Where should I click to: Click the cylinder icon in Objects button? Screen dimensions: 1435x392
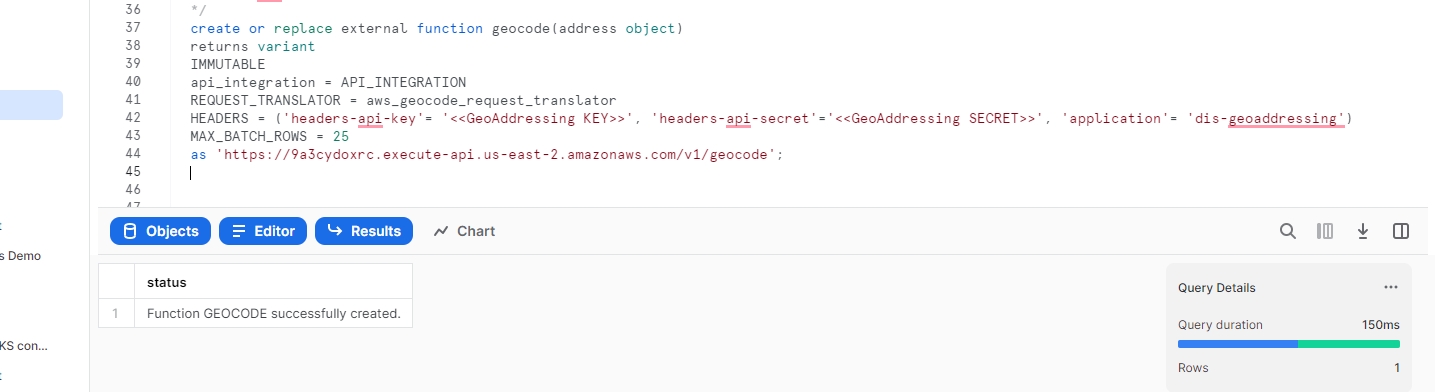(129, 231)
